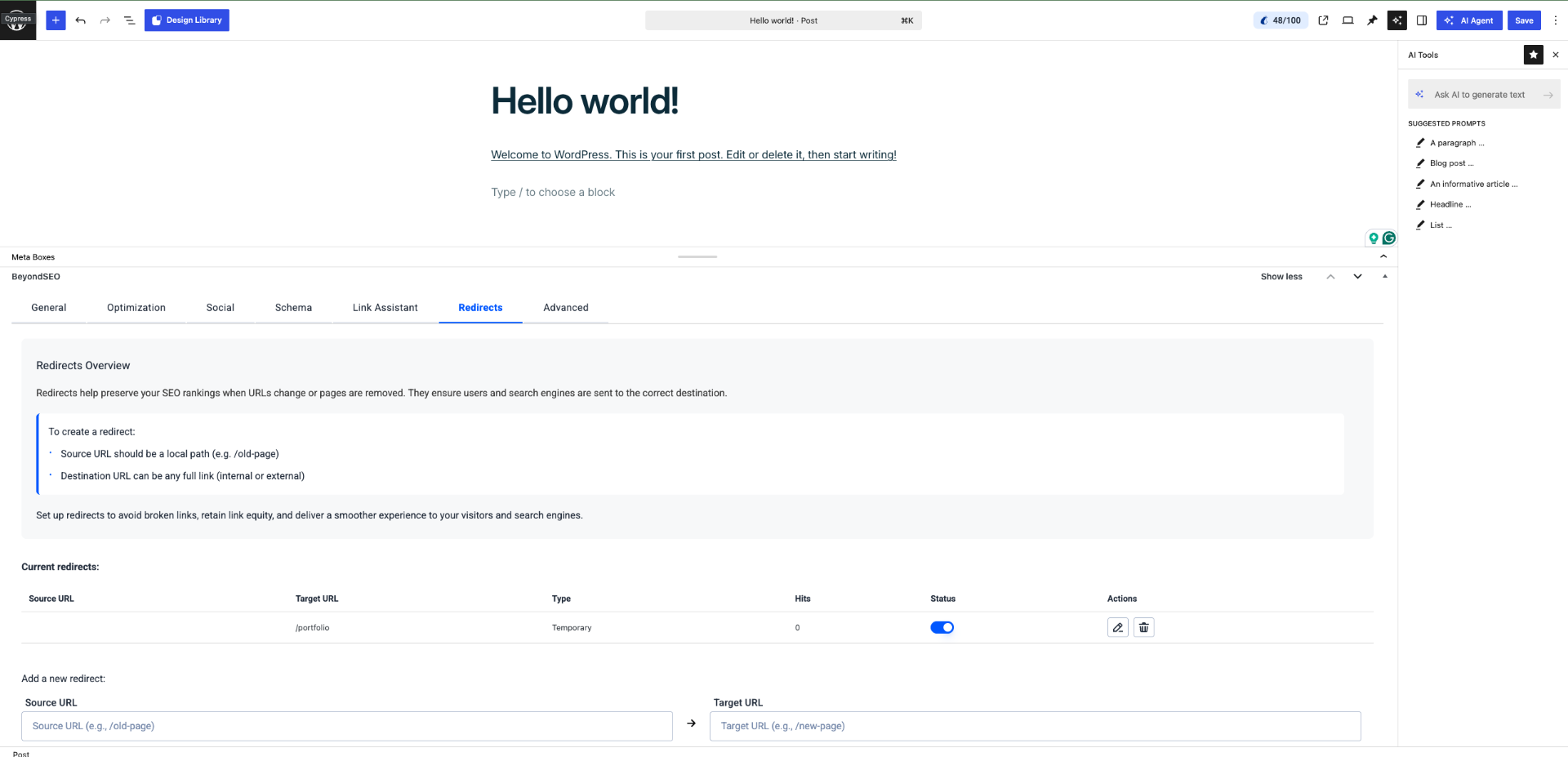Open the document overview list view

129,20
